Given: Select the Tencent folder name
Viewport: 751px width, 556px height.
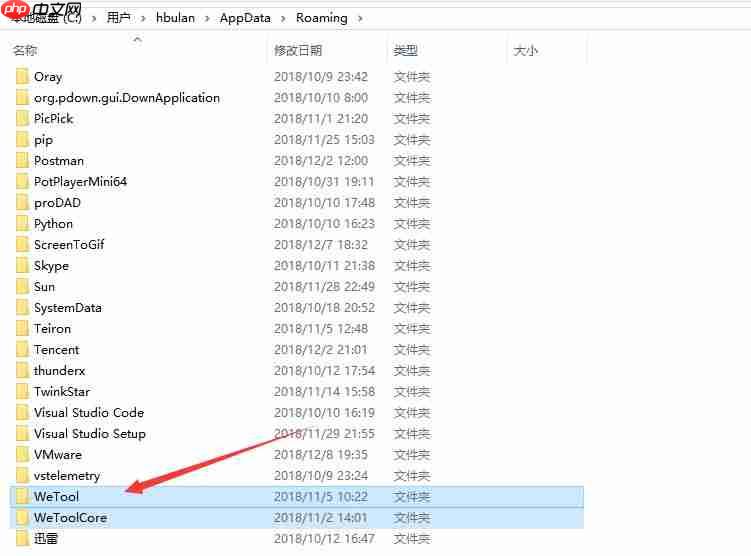Looking at the screenshot, I should point(57,350).
